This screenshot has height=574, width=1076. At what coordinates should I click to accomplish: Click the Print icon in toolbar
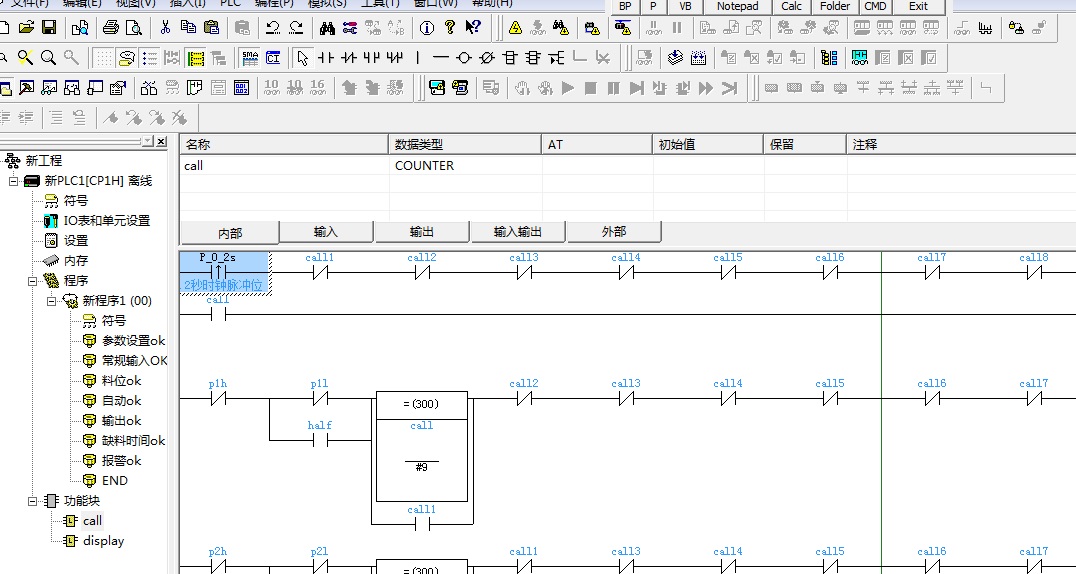tap(111, 28)
